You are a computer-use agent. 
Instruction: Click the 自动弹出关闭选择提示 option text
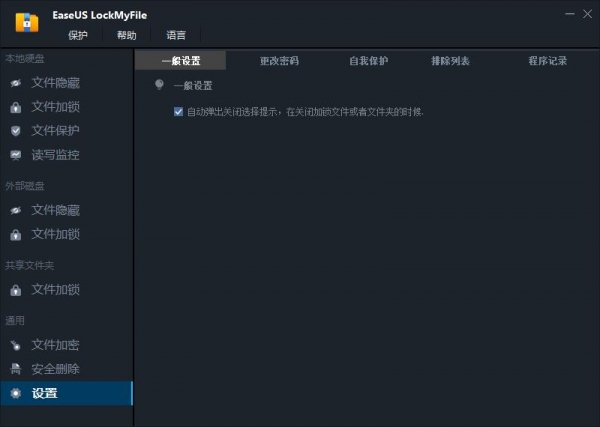click(x=305, y=112)
